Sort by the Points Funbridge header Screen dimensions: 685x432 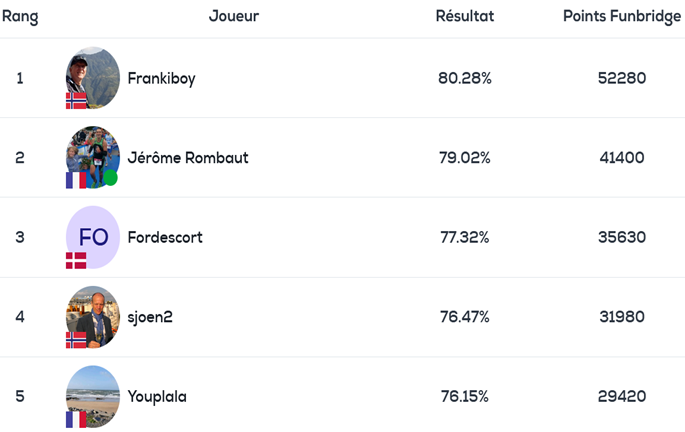[622, 17]
